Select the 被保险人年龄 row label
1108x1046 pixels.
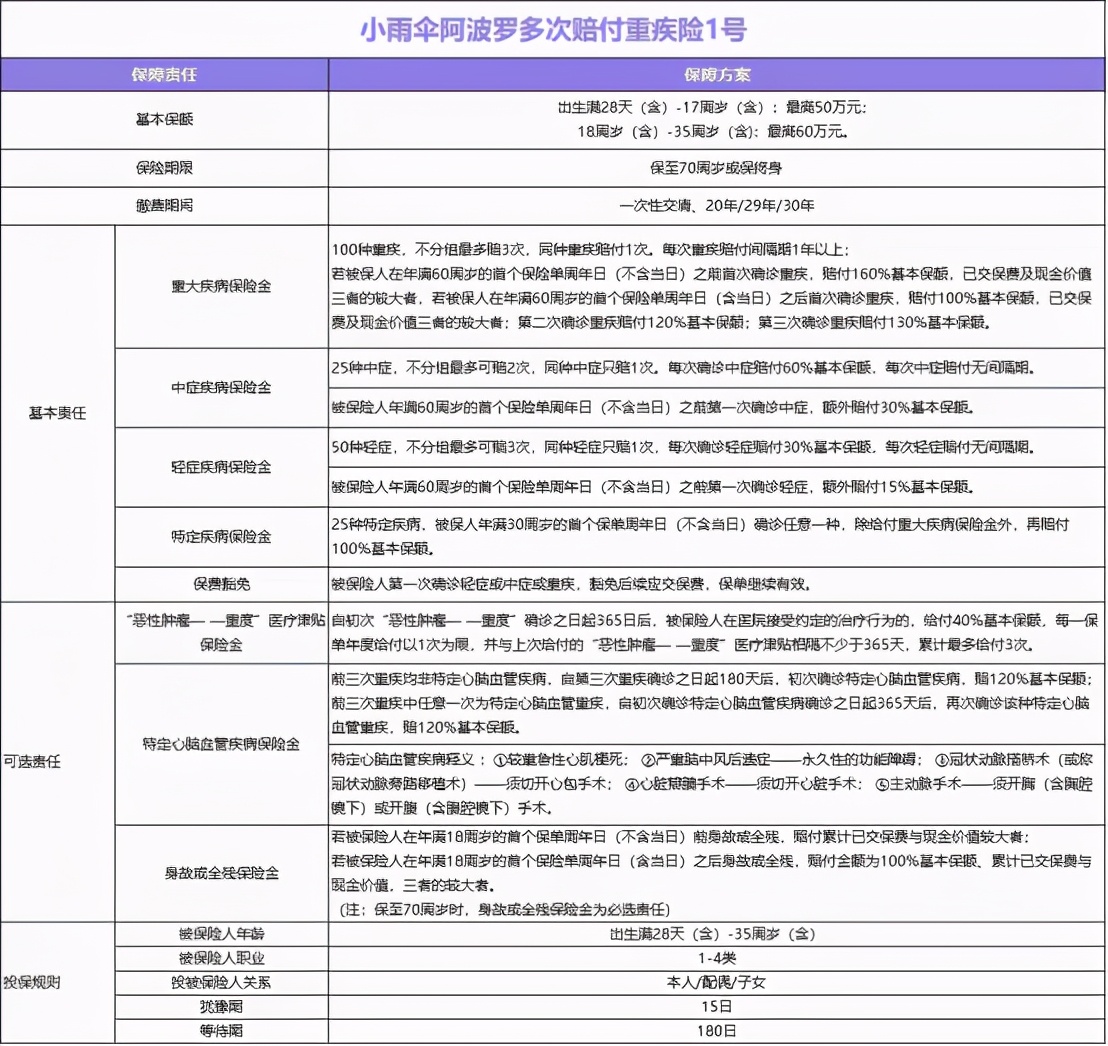[x=221, y=933]
